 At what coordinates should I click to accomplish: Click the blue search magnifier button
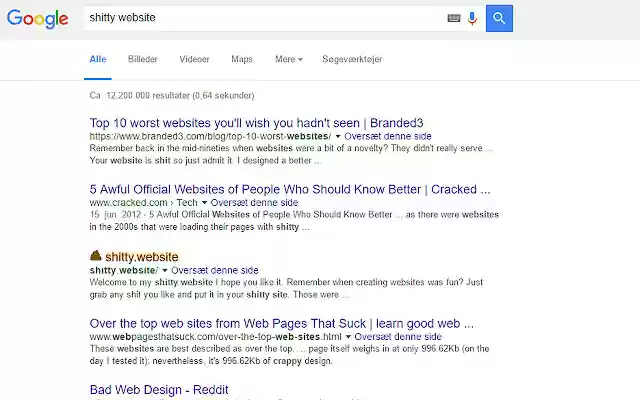499,18
